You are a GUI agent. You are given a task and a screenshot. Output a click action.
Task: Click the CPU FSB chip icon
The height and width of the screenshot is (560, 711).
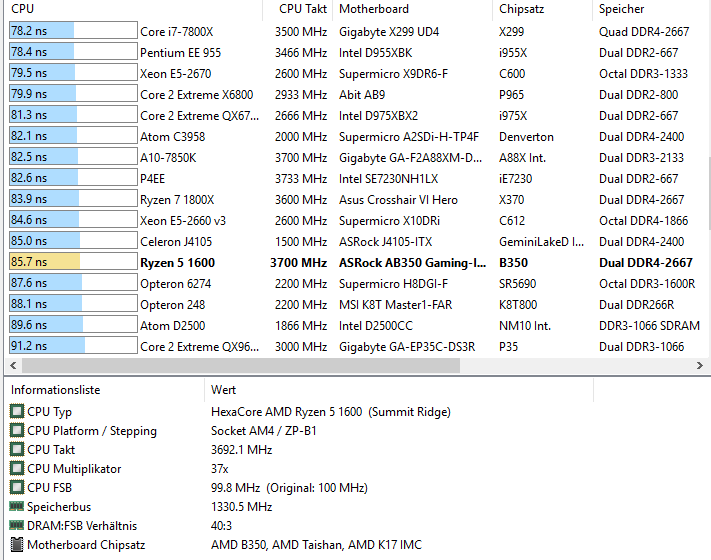click(17, 487)
